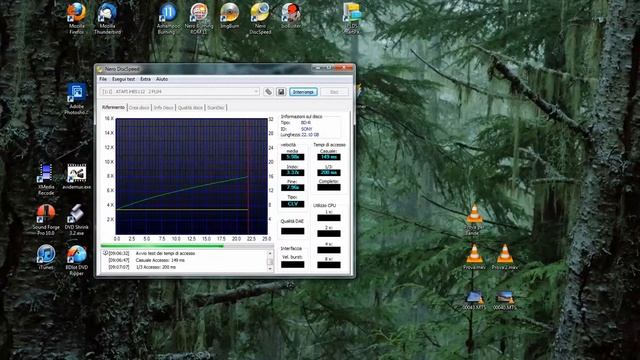Click the Interrompi button
640x360 pixels.
tap(303, 92)
